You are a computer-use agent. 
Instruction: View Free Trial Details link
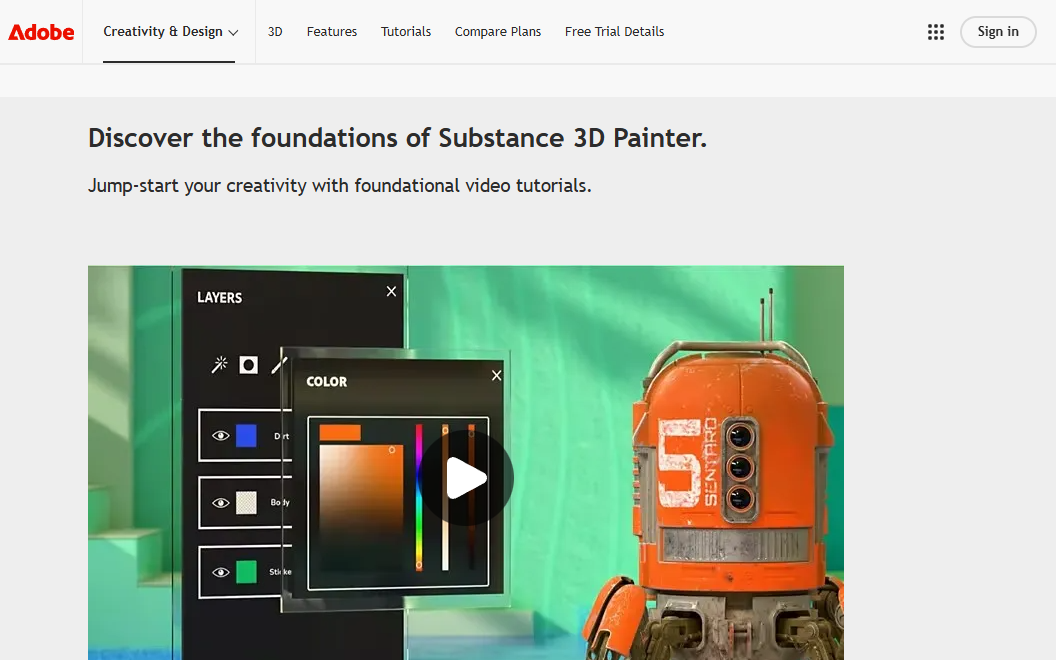[x=614, y=32]
